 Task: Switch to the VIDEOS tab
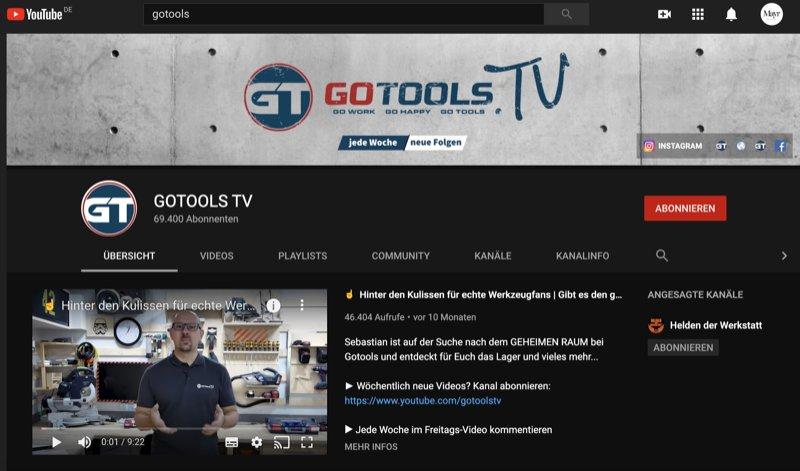(216, 256)
